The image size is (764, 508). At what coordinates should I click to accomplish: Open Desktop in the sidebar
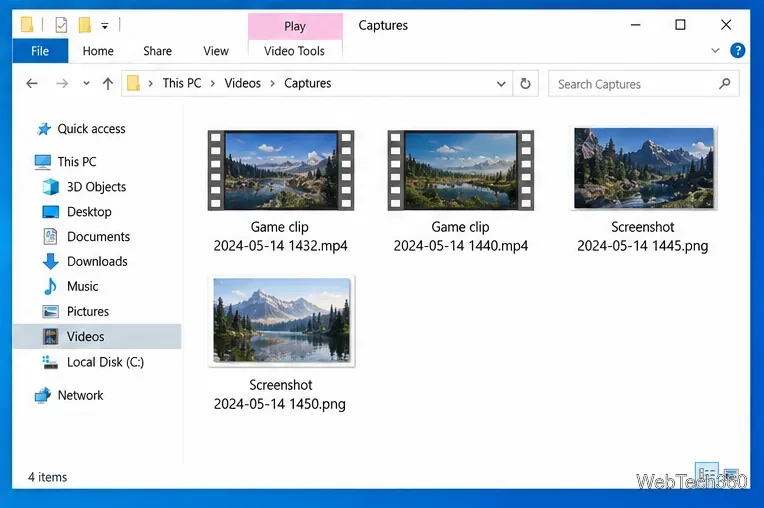[x=89, y=212]
